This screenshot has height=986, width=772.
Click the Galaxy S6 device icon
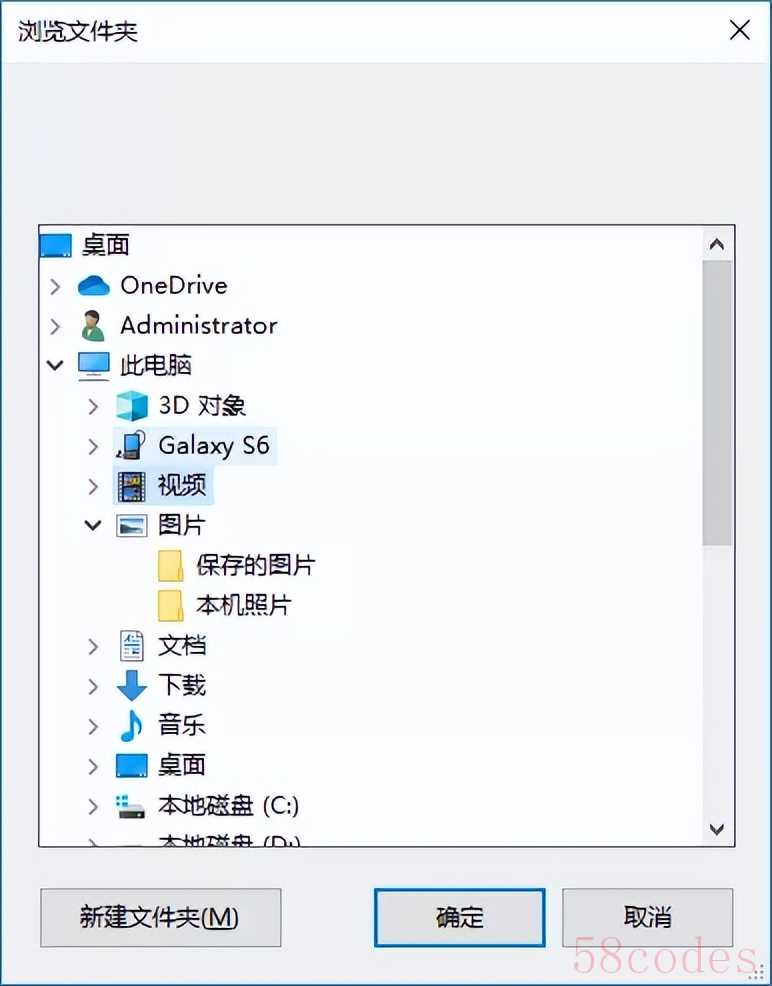tap(131, 445)
